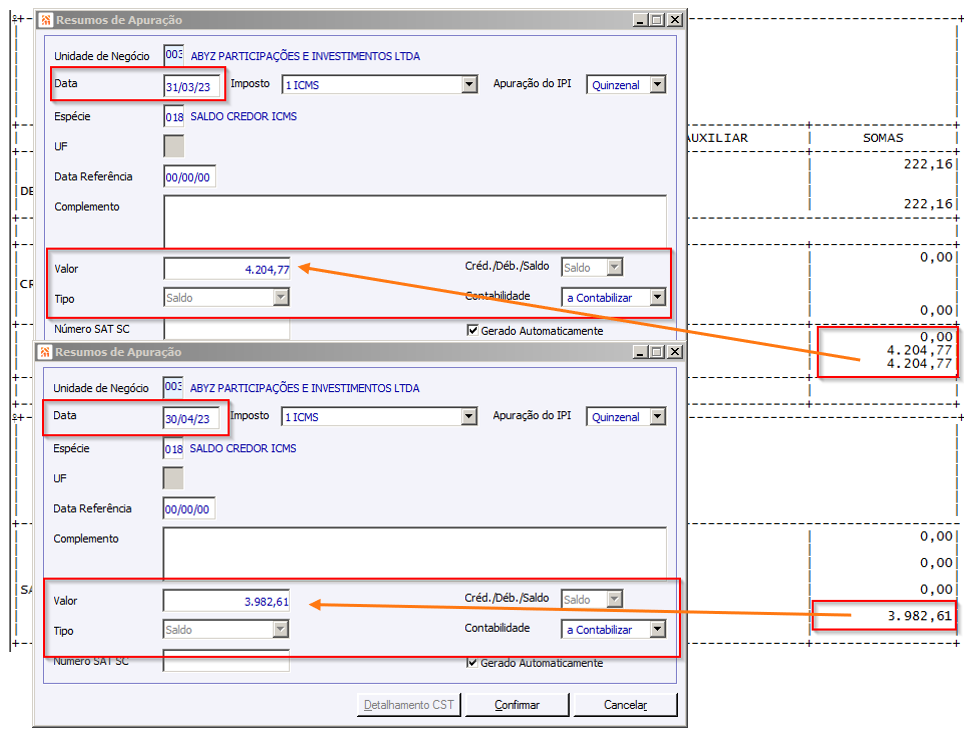Click the Data field showing 30/04/23
This screenshot has height=733, width=967.
[191, 419]
